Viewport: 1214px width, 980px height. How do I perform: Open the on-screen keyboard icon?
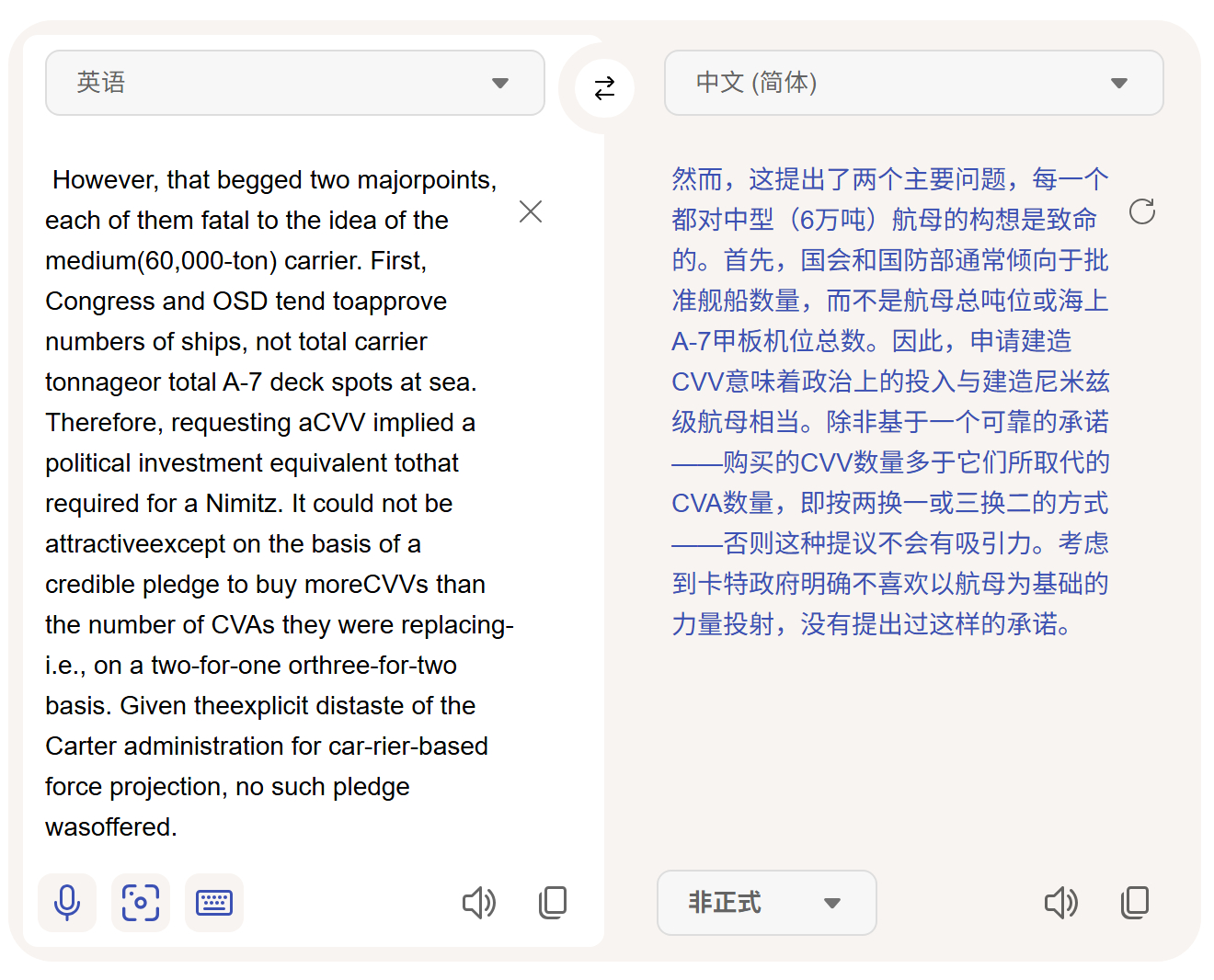click(214, 903)
